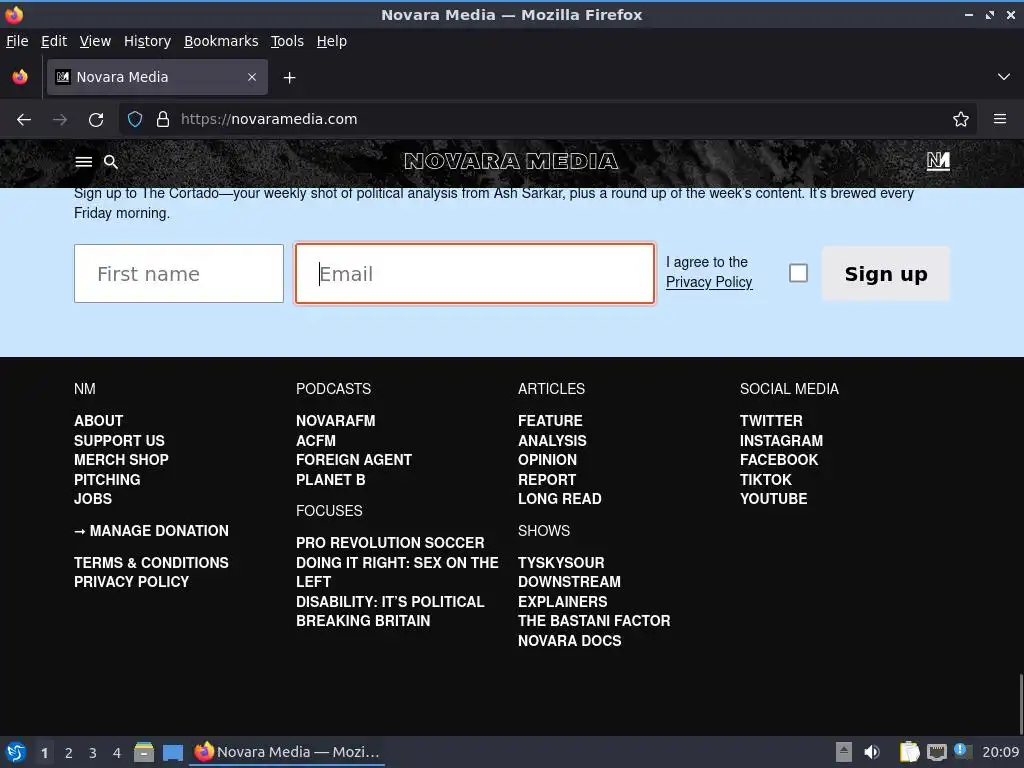Open the taskbar clock showing 20:09
1024x768 pixels.
point(1000,752)
